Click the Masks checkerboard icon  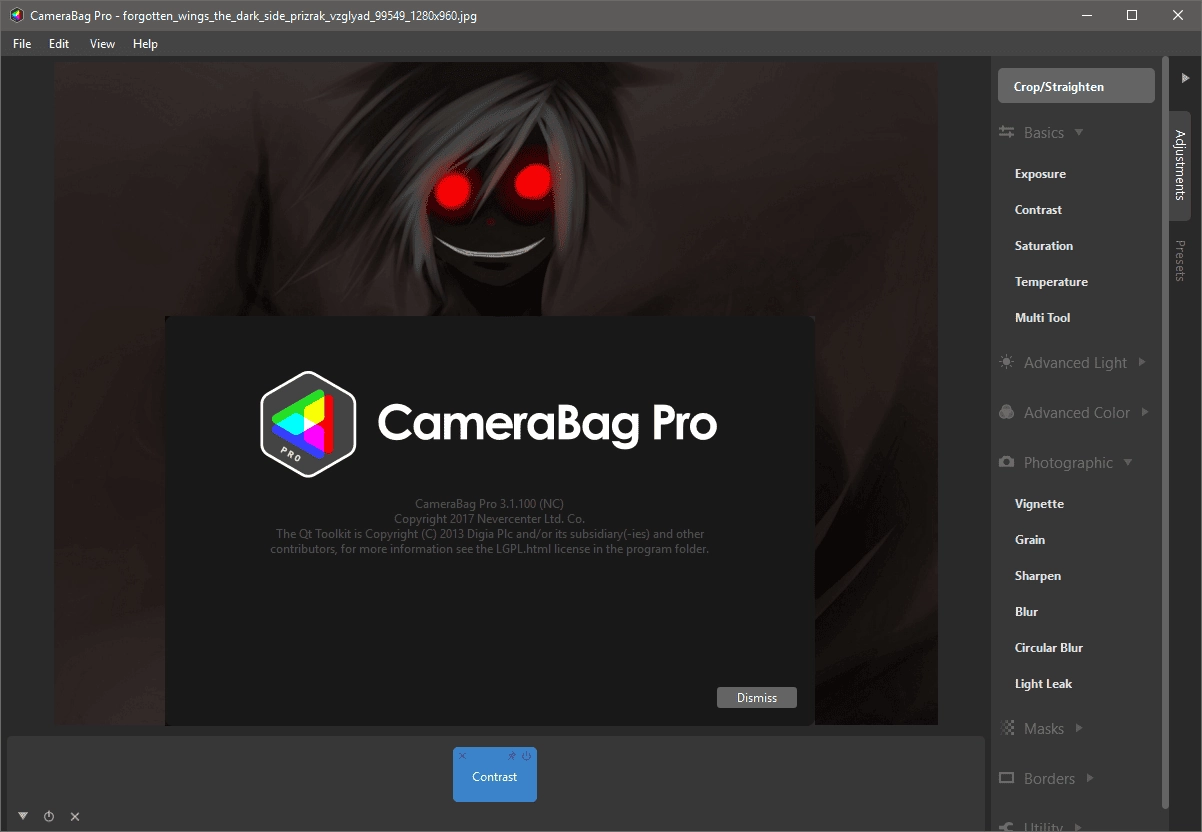click(x=1007, y=728)
